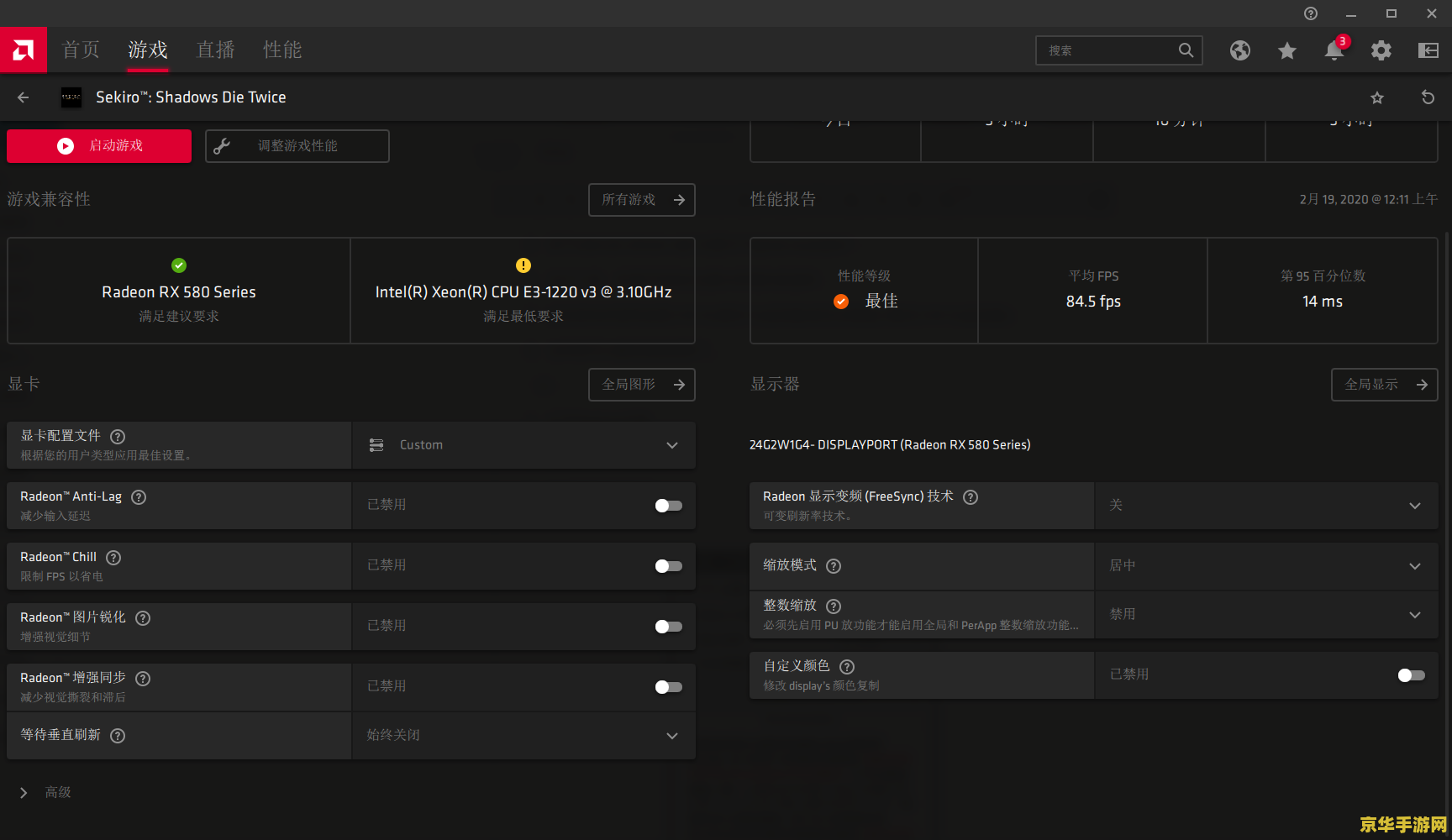This screenshot has width=1452, height=840.
Task: Open the help question mark icon in title bar
Action: pos(1311,13)
